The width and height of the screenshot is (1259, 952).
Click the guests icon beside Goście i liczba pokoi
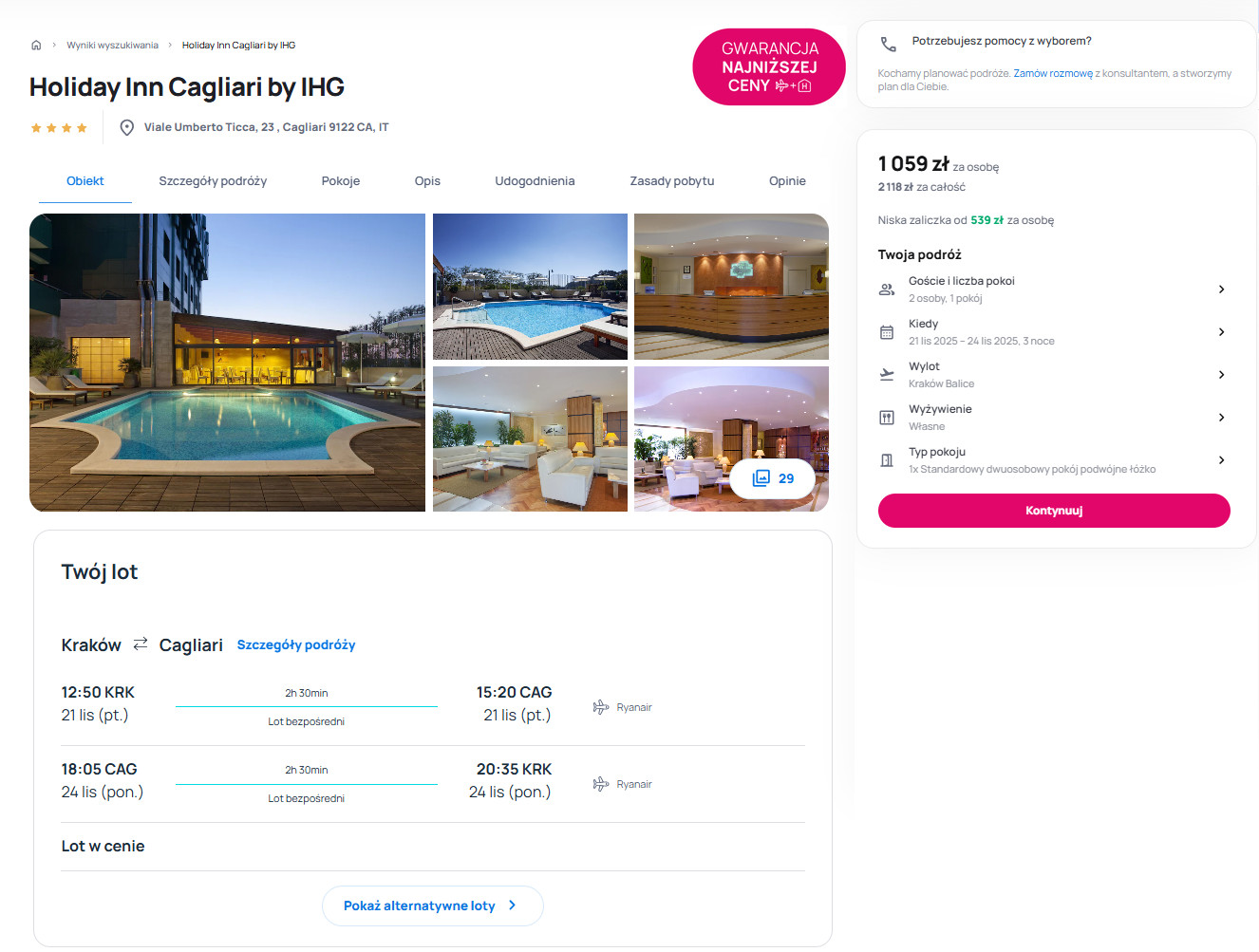point(887,289)
